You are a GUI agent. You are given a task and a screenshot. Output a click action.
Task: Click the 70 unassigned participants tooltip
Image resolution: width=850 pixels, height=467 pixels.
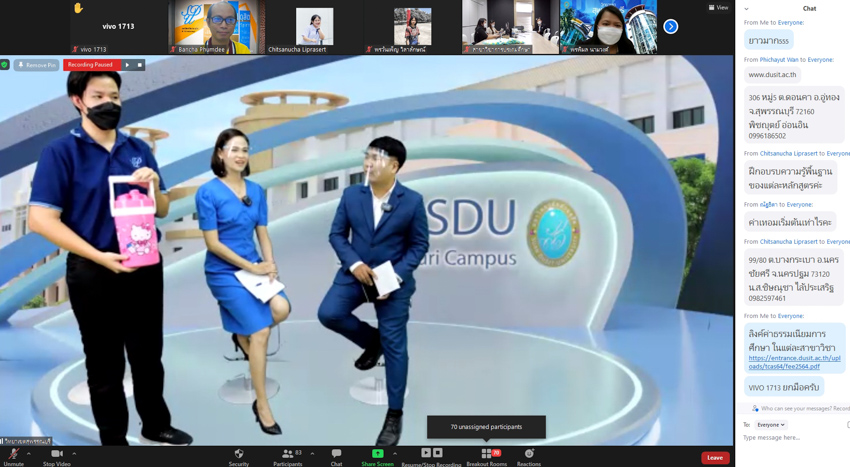(486, 427)
